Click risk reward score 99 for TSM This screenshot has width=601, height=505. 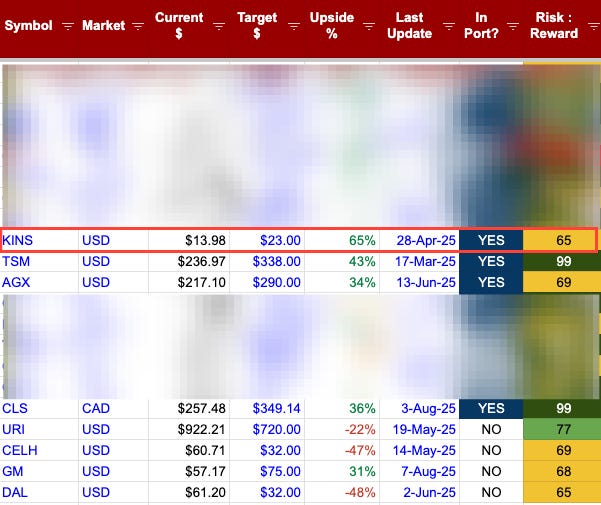click(x=562, y=262)
